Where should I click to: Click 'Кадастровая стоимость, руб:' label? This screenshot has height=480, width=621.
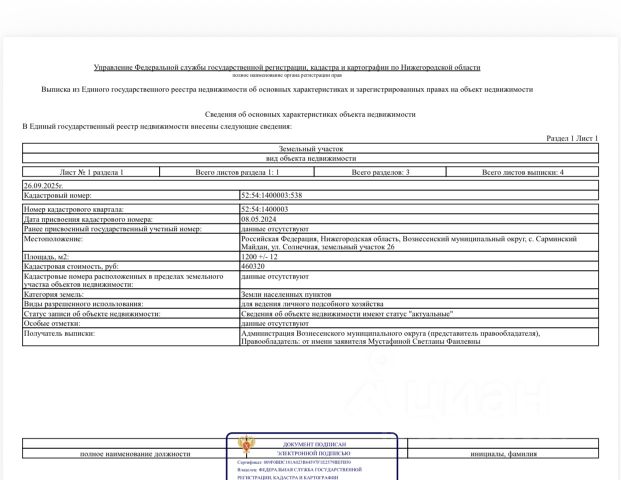(71, 267)
